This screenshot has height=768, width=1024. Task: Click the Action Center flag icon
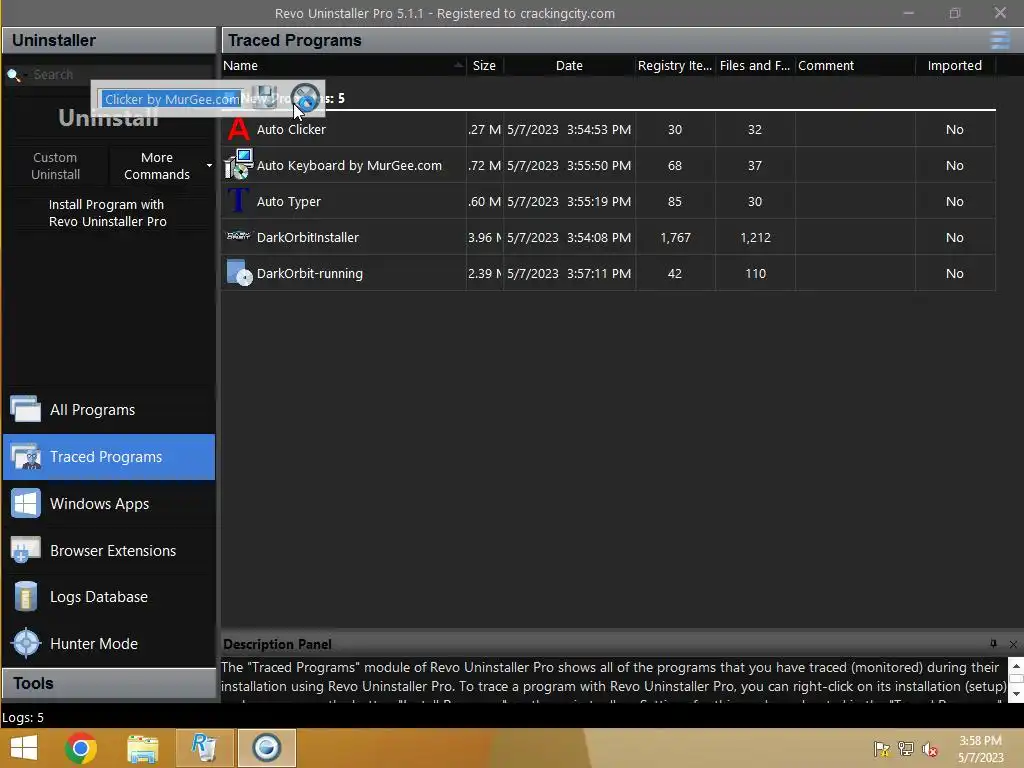(x=882, y=749)
